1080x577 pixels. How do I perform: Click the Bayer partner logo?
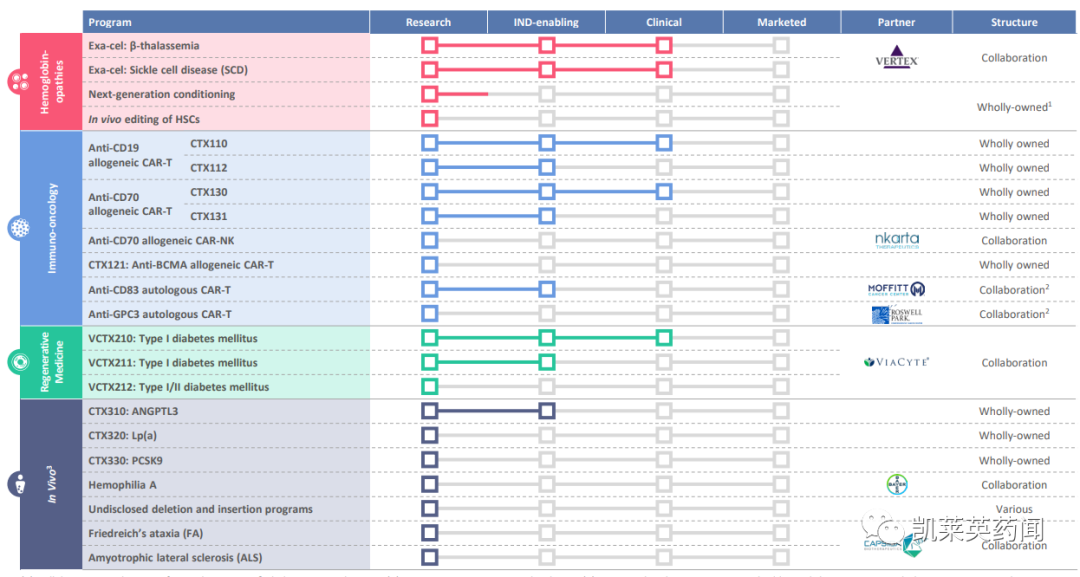click(896, 485)
